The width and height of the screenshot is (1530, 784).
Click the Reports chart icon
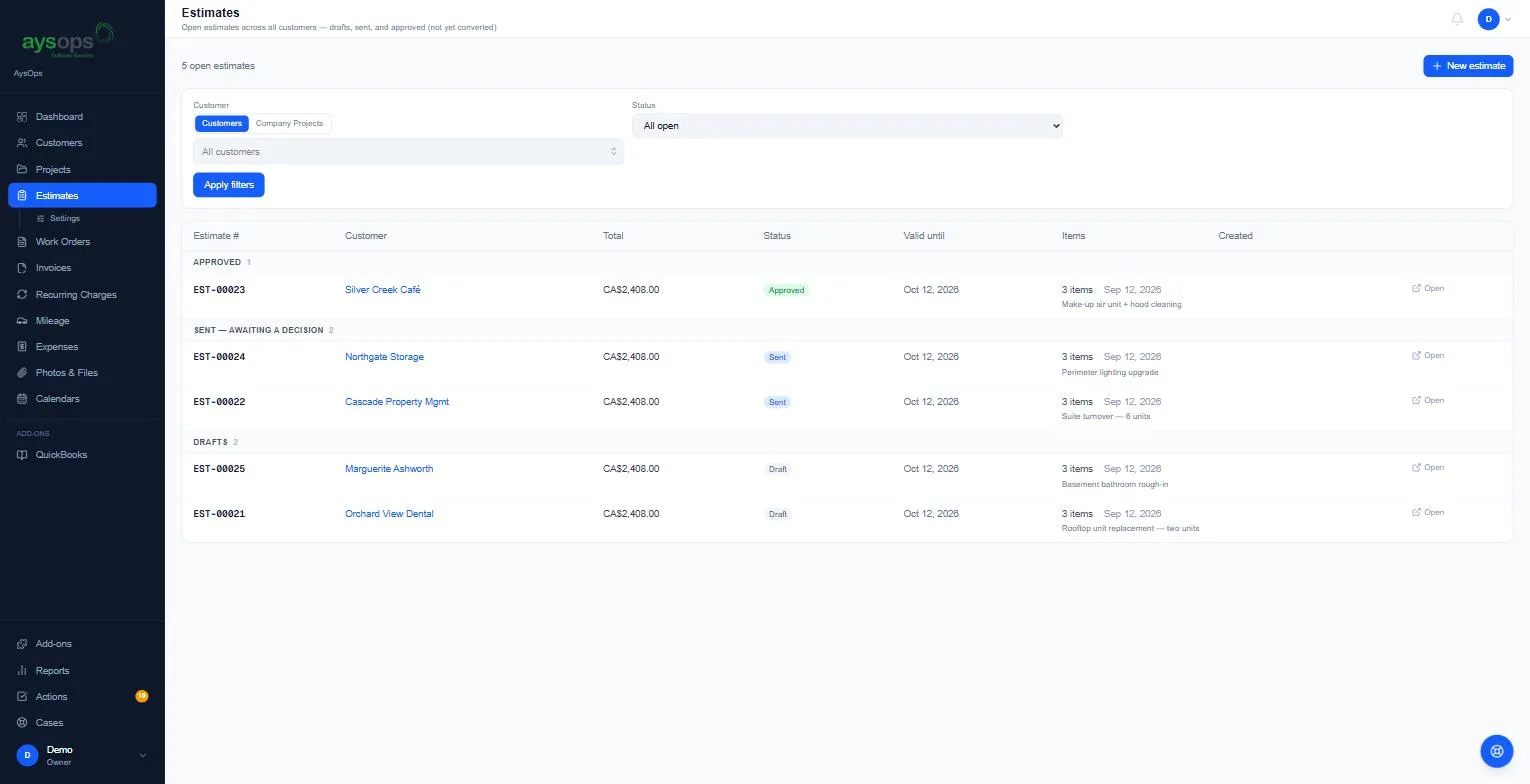click(23, 671)
